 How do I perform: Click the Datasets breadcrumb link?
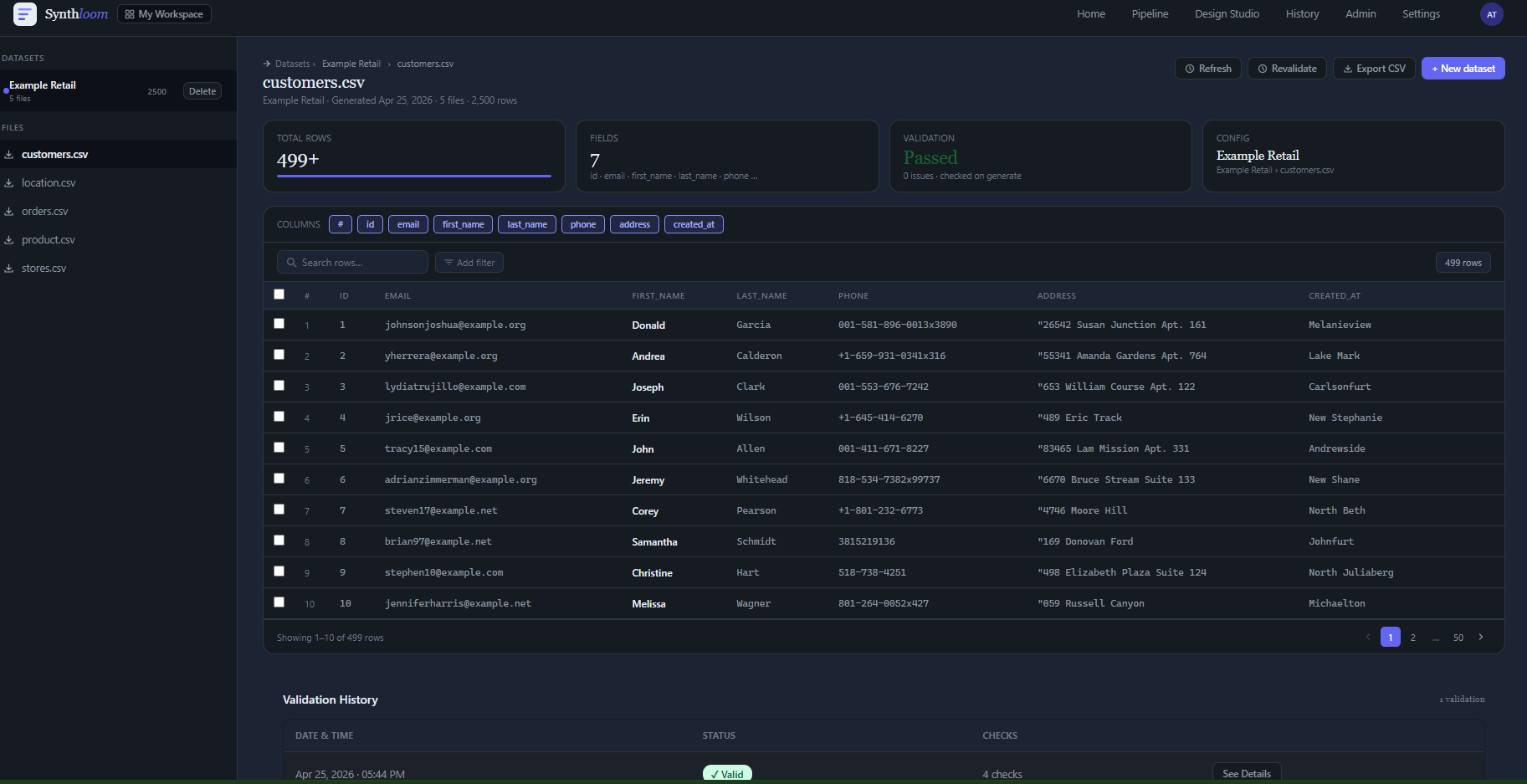(292, 64)
